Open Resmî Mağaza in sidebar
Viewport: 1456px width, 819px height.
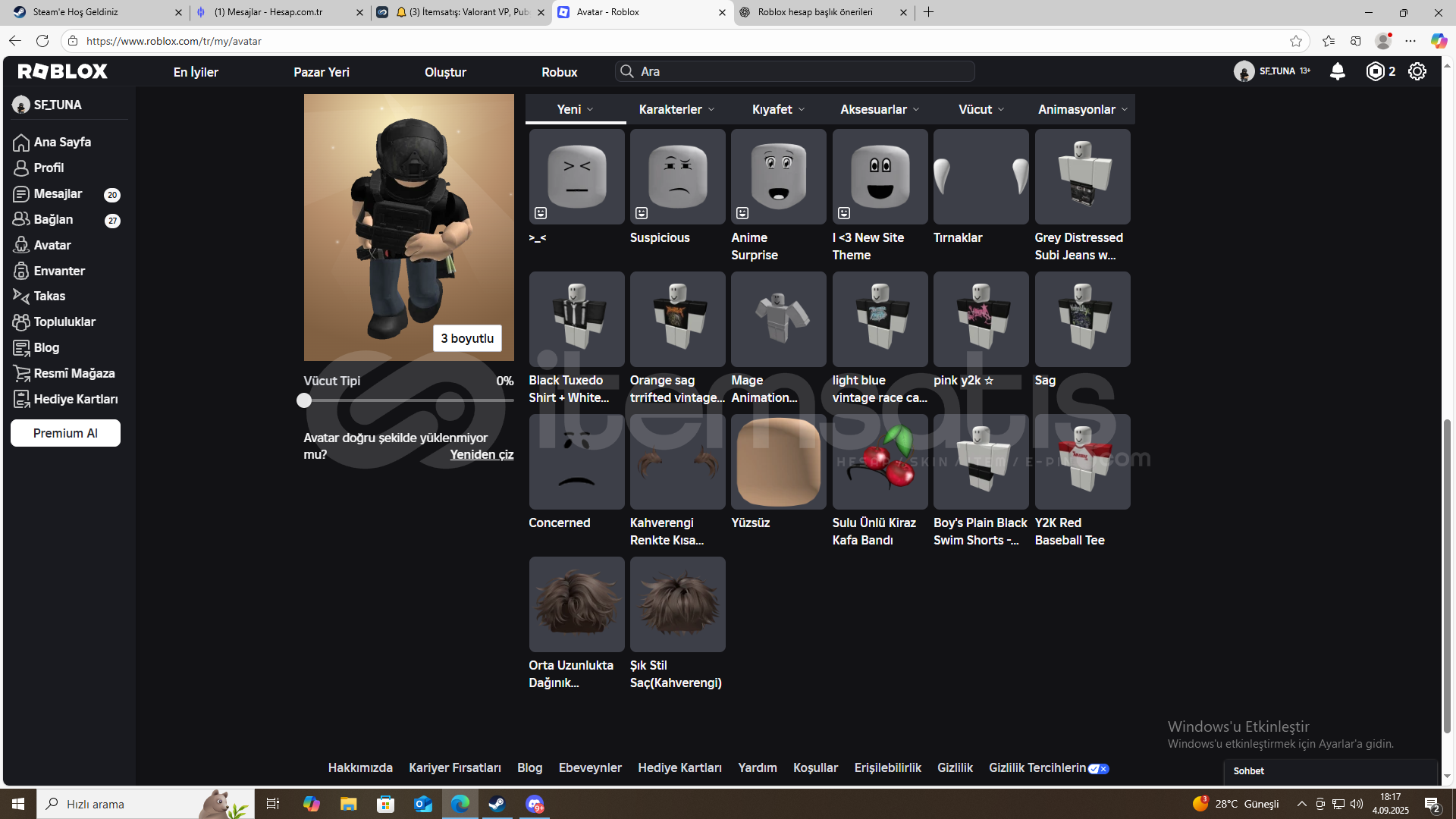click(x=74, y=373)
